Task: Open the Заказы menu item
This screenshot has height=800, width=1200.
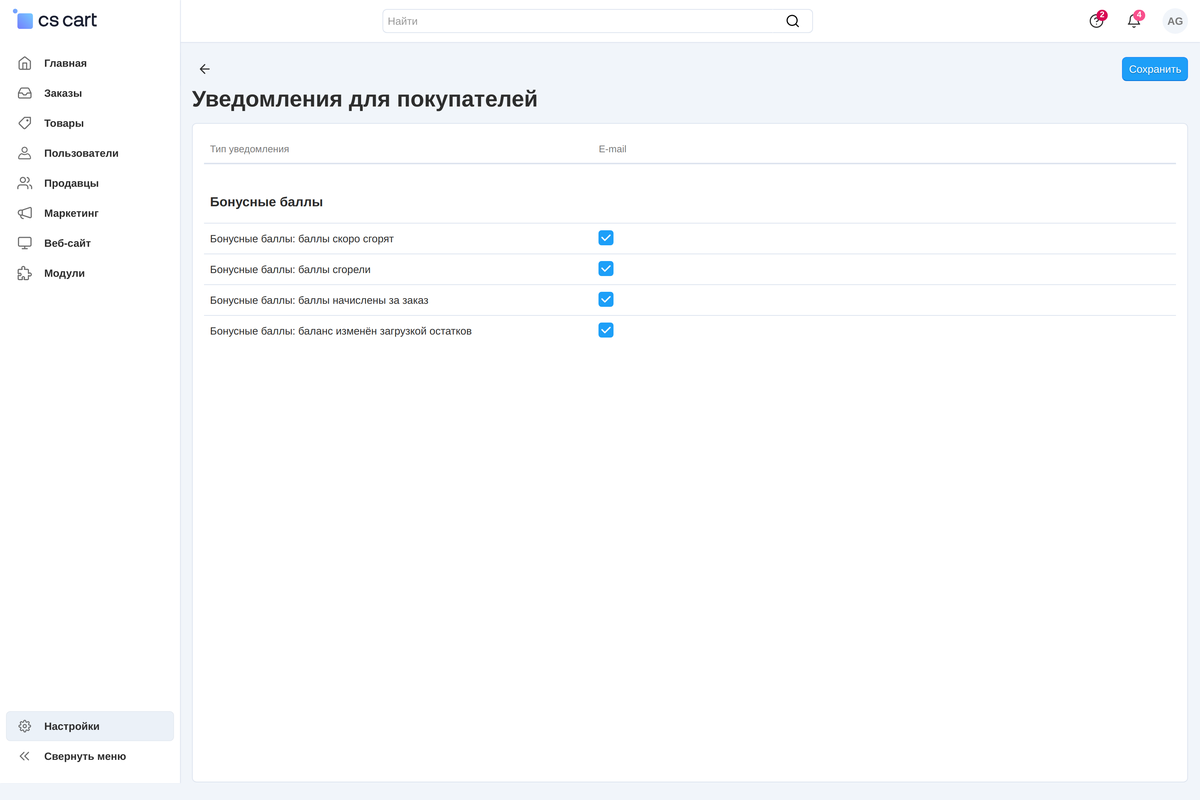Action: 90,93
